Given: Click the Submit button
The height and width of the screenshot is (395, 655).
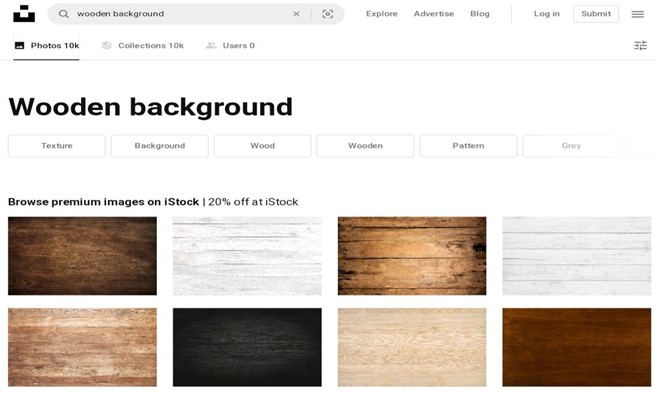Looking at the screenshot, I should [596, 14].
